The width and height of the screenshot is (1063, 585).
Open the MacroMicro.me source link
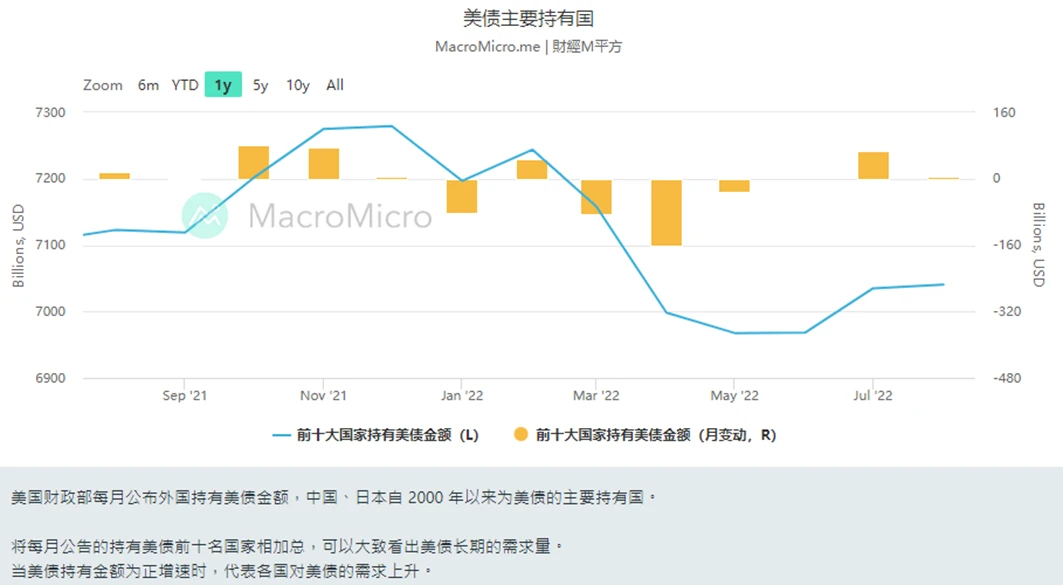(x=487, y=46)
